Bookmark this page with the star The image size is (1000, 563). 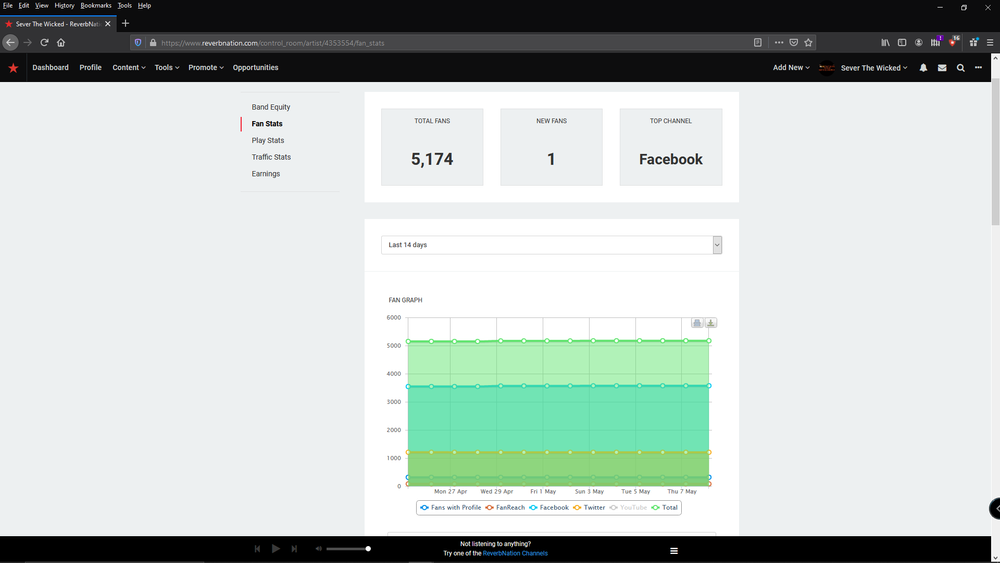tap(808, 43)
